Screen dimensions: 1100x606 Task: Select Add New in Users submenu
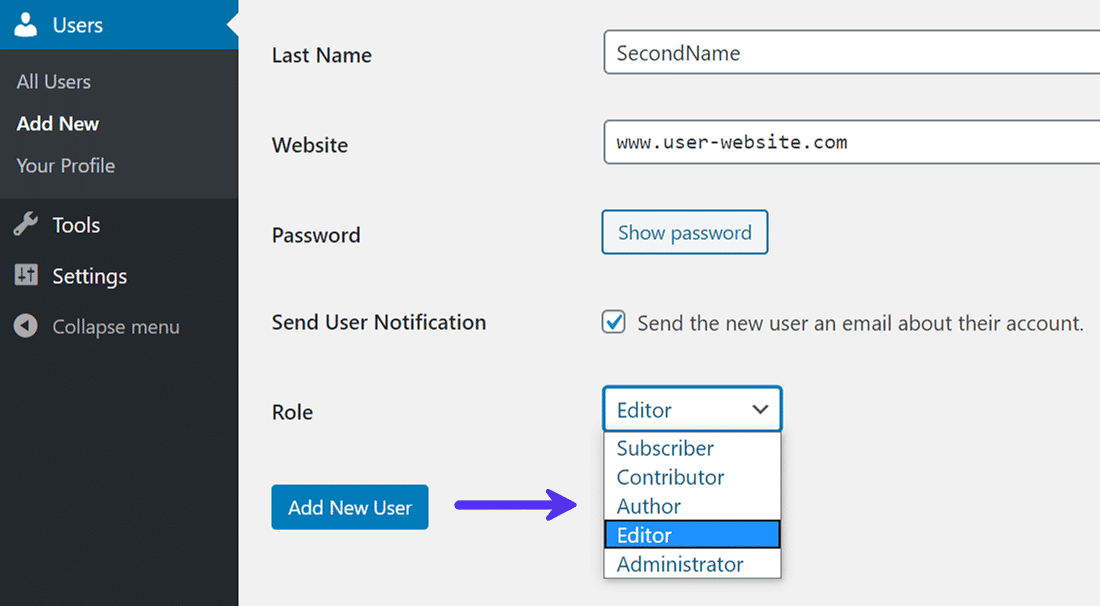coord(58,124)
